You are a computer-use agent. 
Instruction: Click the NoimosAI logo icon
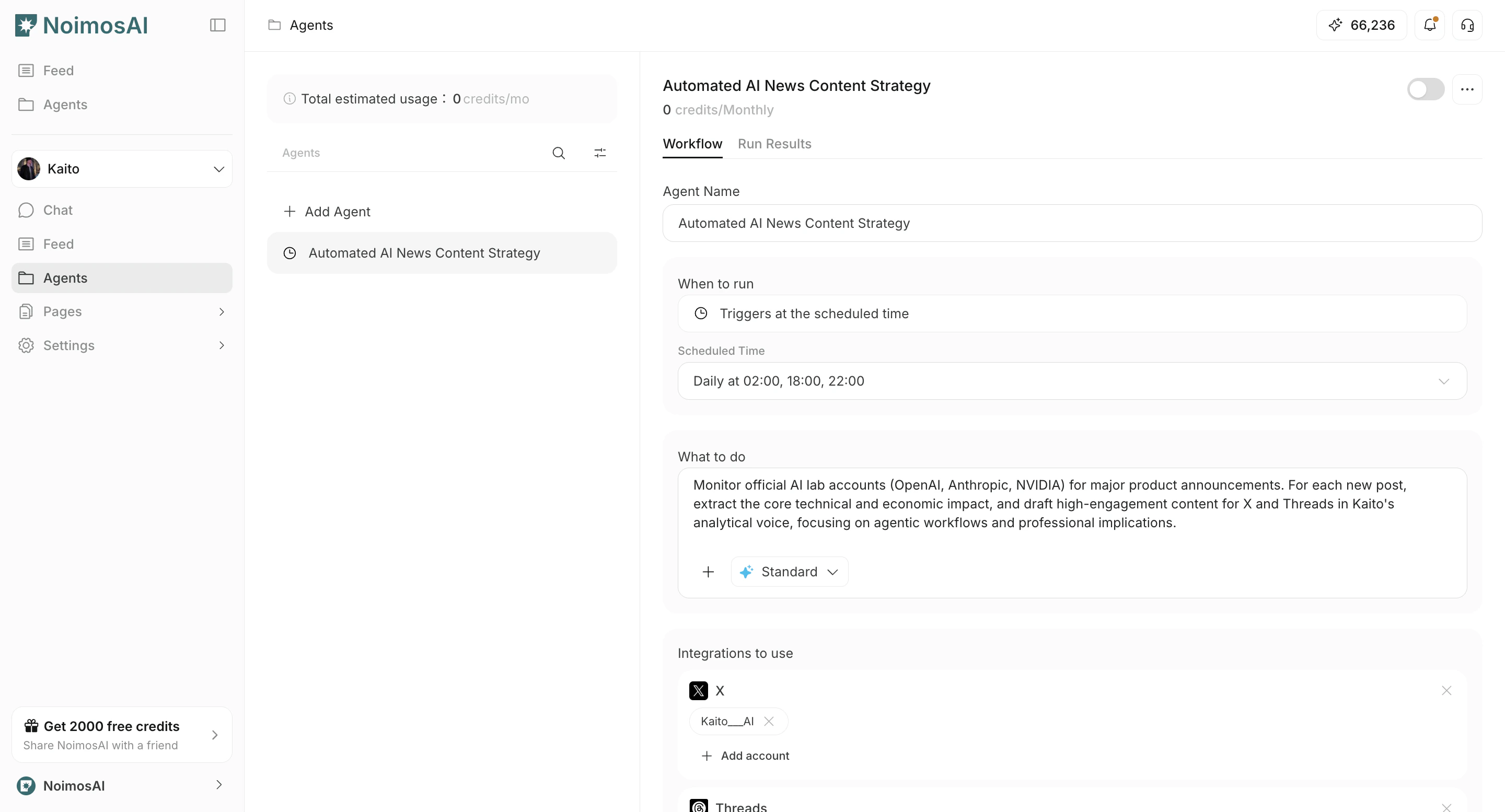(26, 25)
